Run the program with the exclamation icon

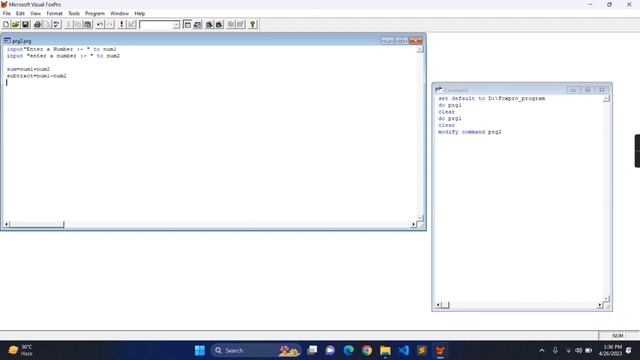pyautogui.click(x=121, y=24)
